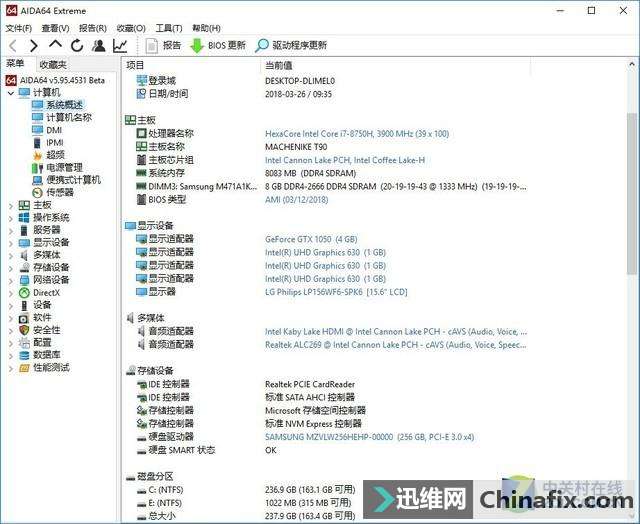Viewport: 640px width, 524px height.
Task: Click the vertical scrollbar thumb
Action: coord(631,194)
